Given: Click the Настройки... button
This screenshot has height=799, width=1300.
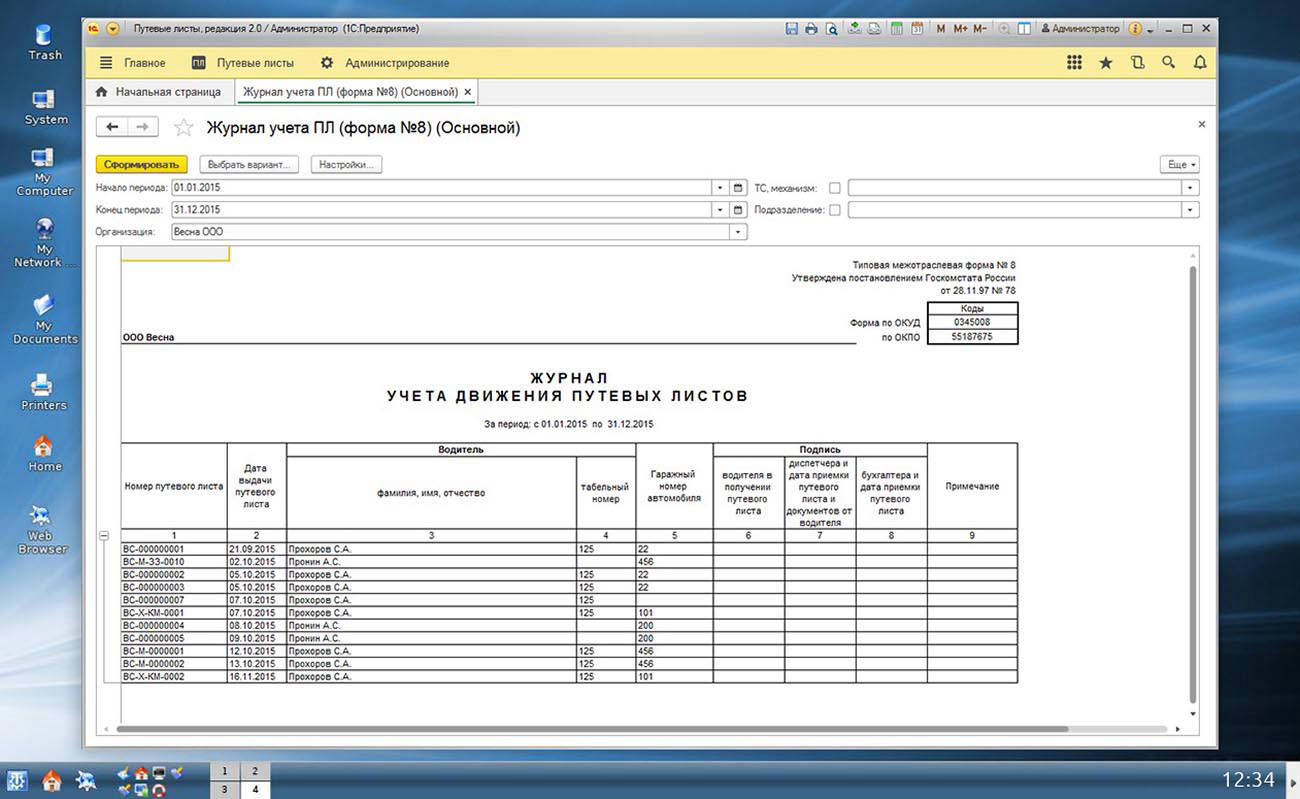Looking at the screenshot, I should [346, 165].
